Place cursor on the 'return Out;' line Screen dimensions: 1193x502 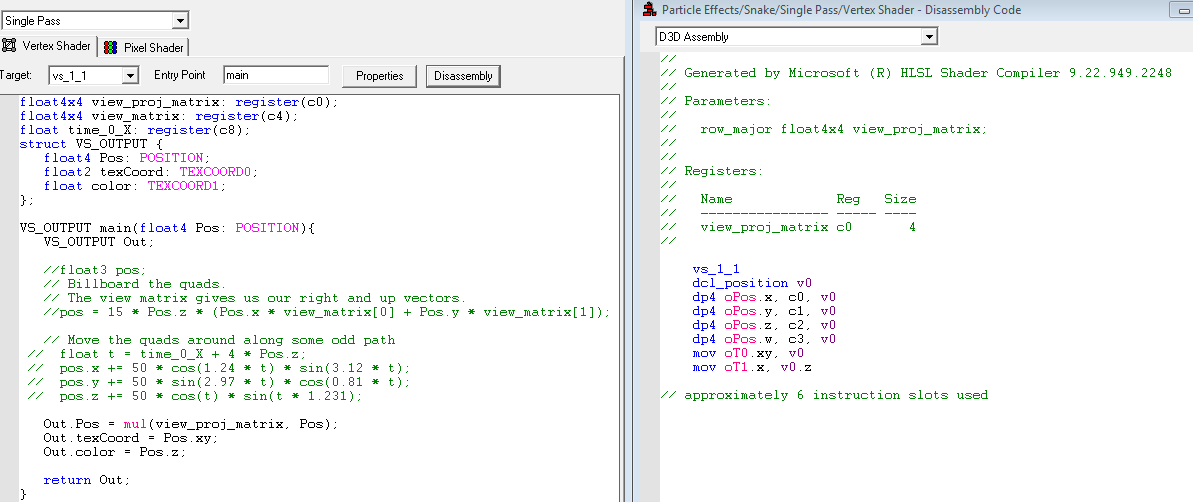click(x=87, y=480)
